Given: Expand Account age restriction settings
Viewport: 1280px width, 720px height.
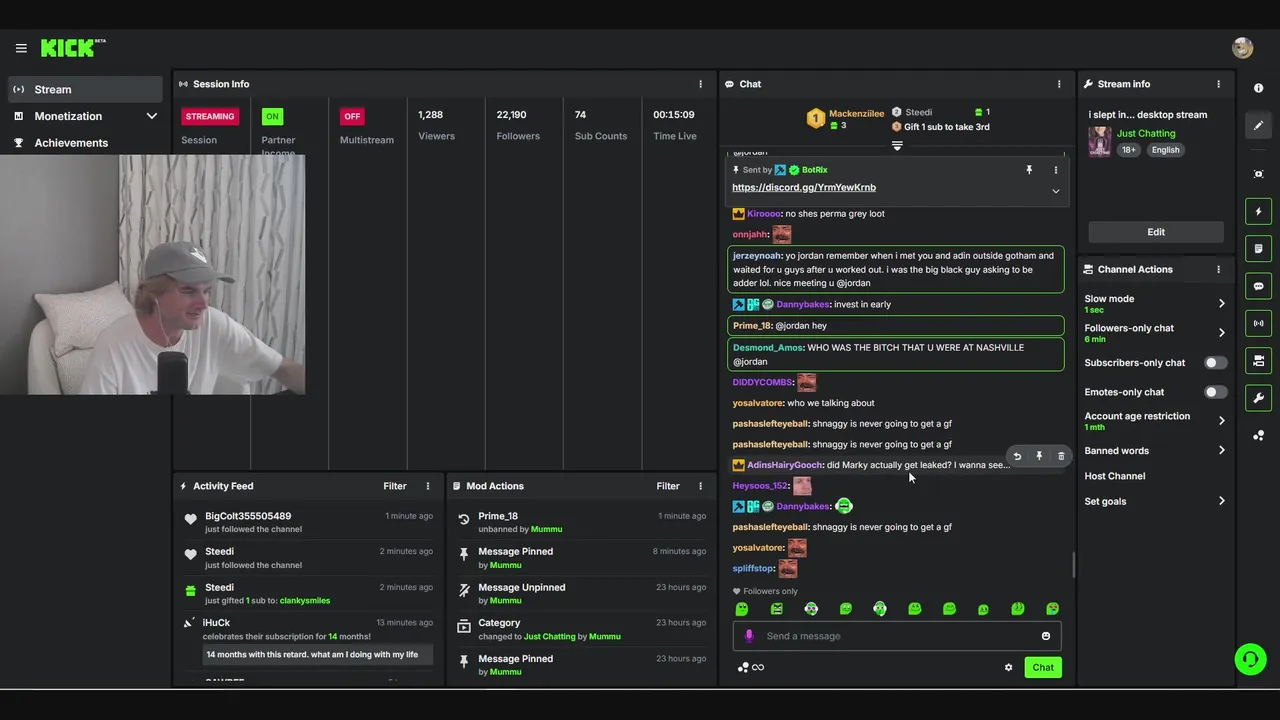Looking at the screenshot, I should pyautogui.click(x=1221, y=421).
